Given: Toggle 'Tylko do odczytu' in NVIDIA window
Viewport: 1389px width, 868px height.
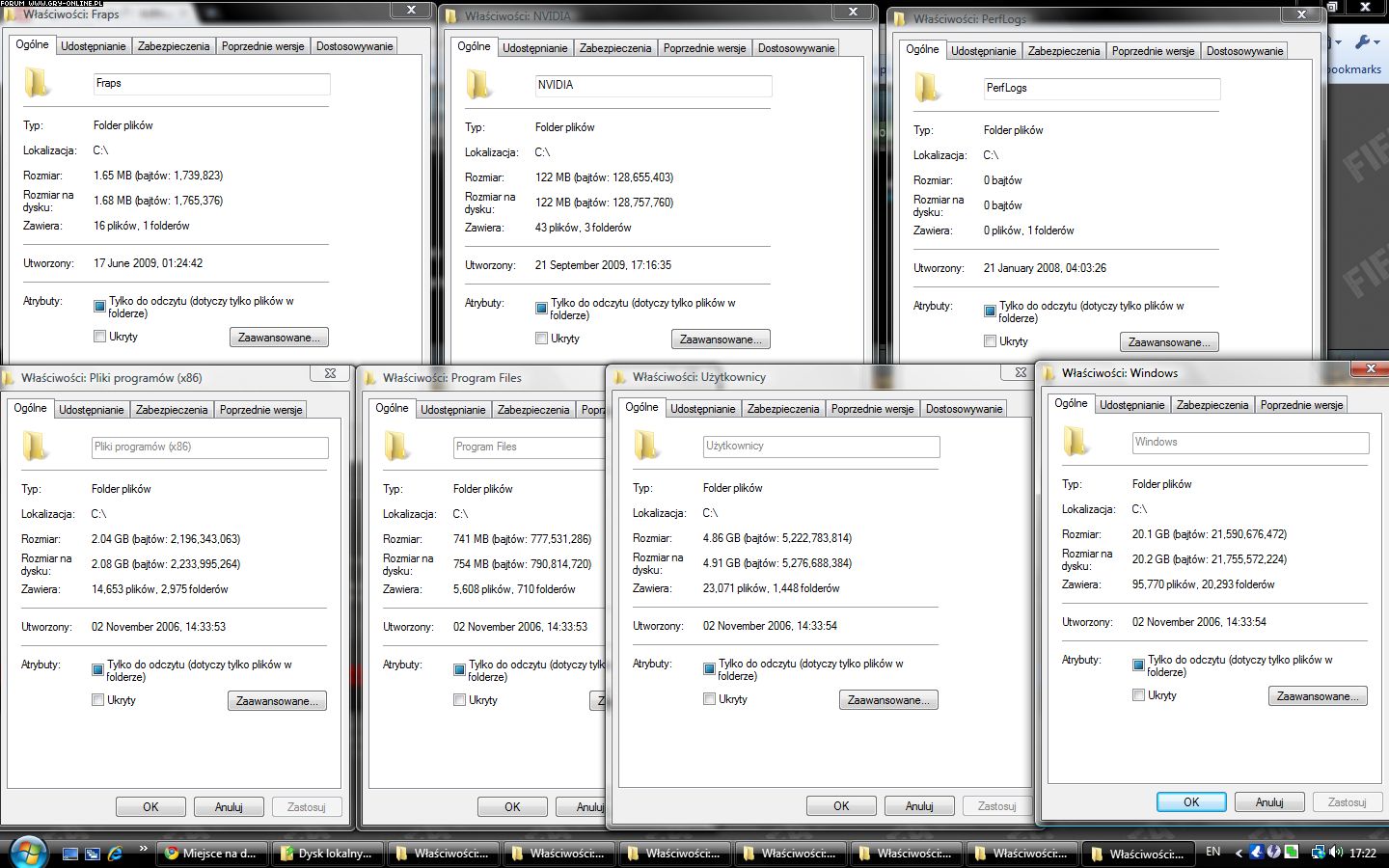Looking at the screenshot, I should click(x=541, y=308).
